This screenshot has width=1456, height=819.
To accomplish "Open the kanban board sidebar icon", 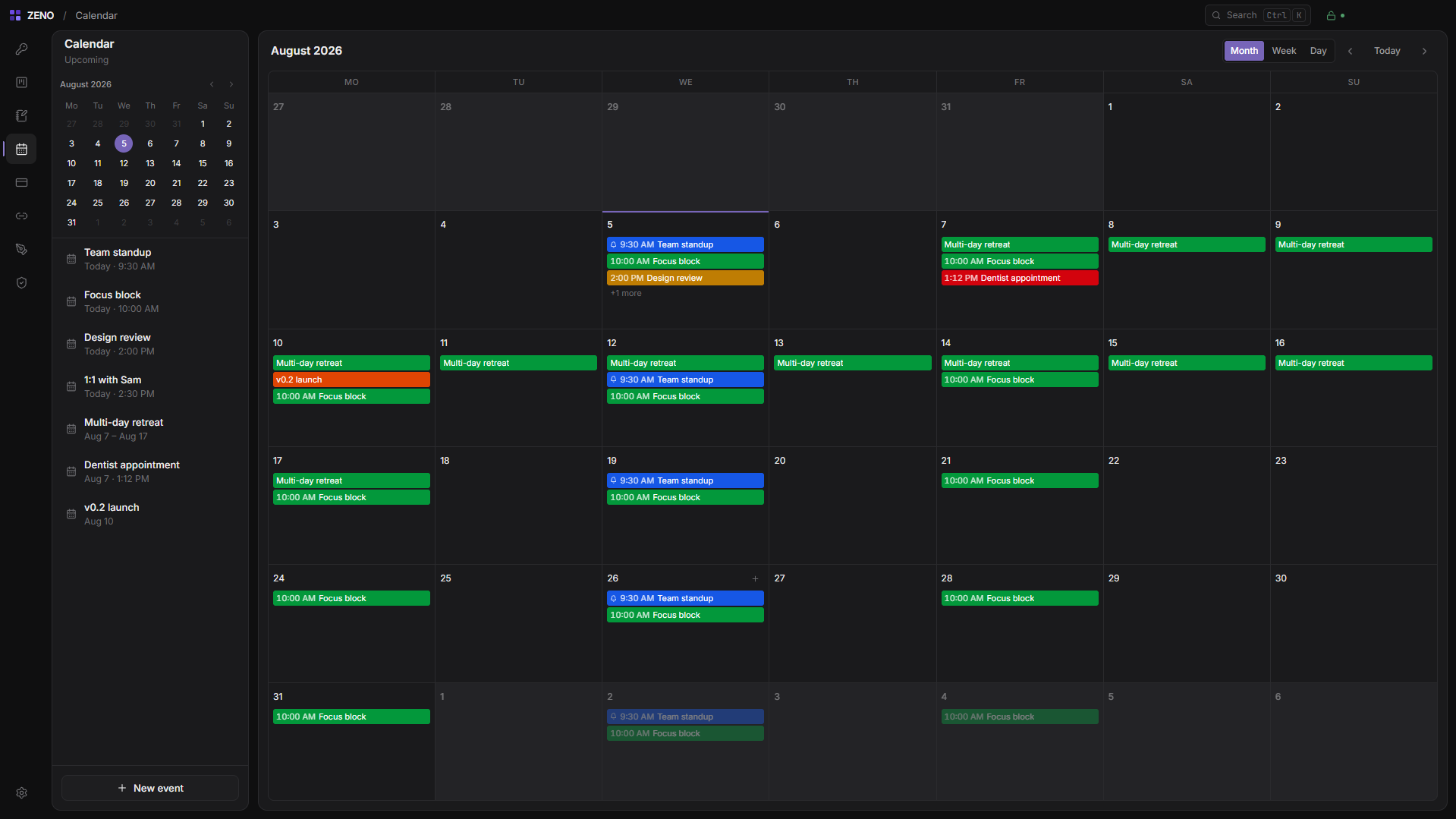I will coord(21,82).
